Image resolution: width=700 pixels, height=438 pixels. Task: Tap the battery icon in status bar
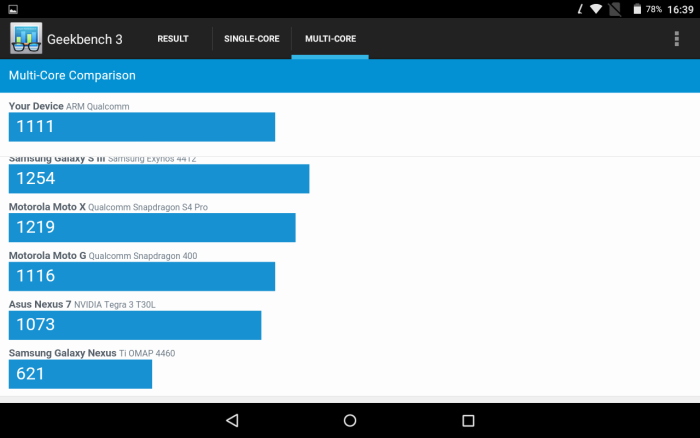click(637, 9)
